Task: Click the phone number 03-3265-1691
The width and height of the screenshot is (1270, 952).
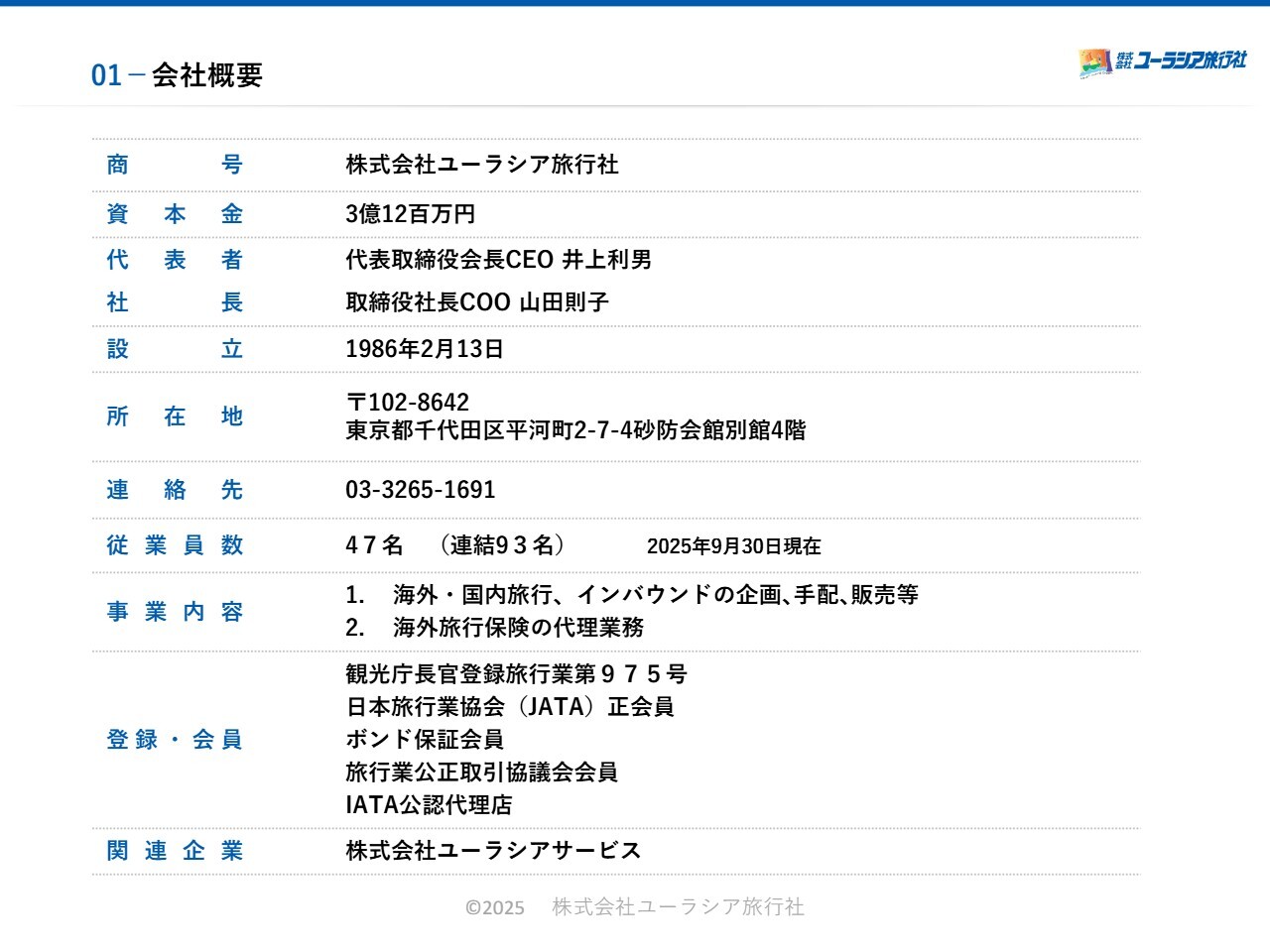Action: click(x=420, y=490)
